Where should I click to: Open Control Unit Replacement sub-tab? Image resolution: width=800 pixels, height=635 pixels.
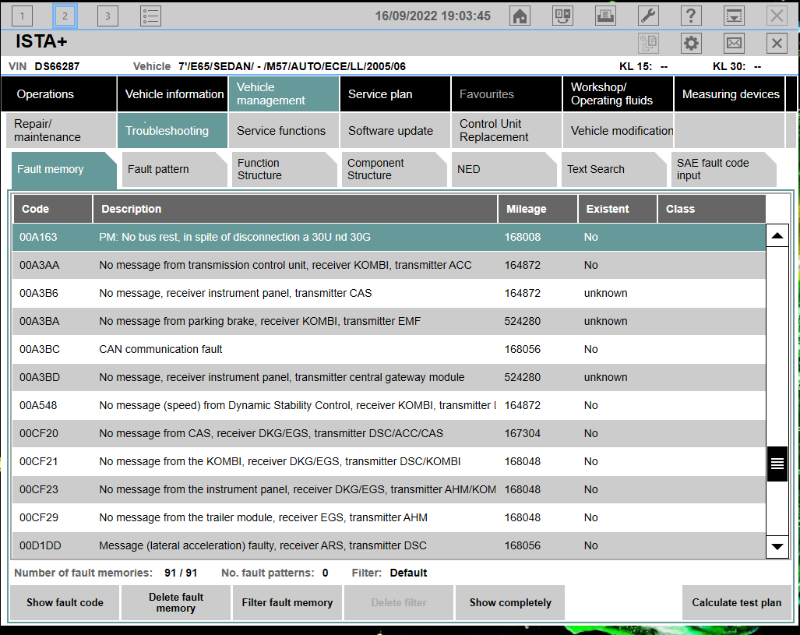pos(507,131)
